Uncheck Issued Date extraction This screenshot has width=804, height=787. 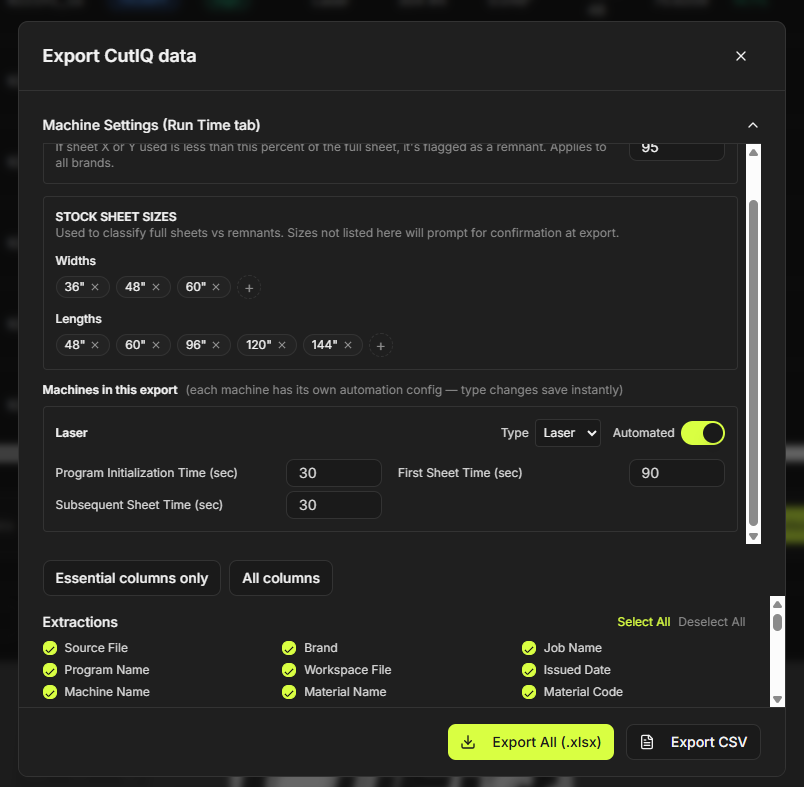(x=529, y=670)
